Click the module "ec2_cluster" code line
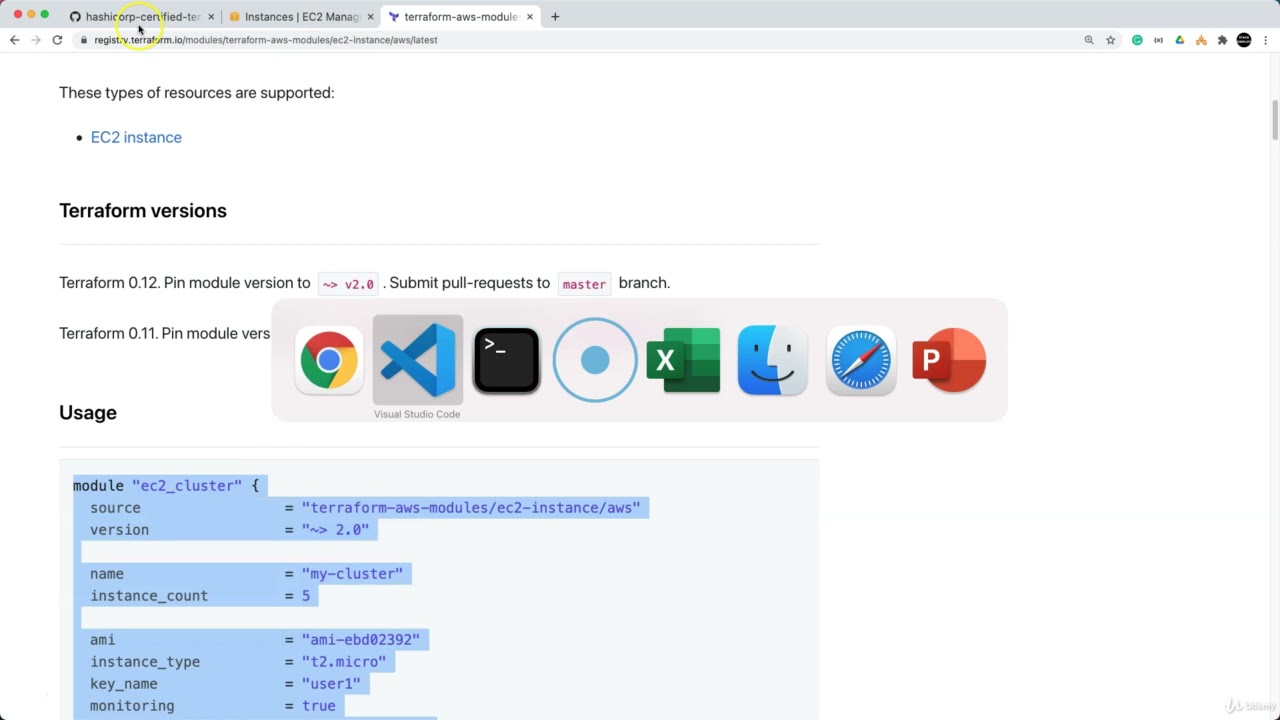 pos(166,485)
